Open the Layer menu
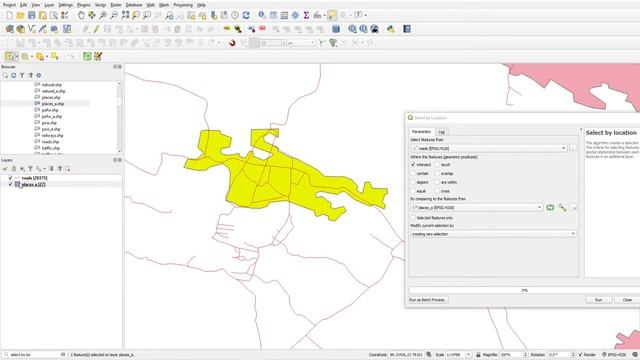This screenshot has height=360, width=640. pos(49,5)
